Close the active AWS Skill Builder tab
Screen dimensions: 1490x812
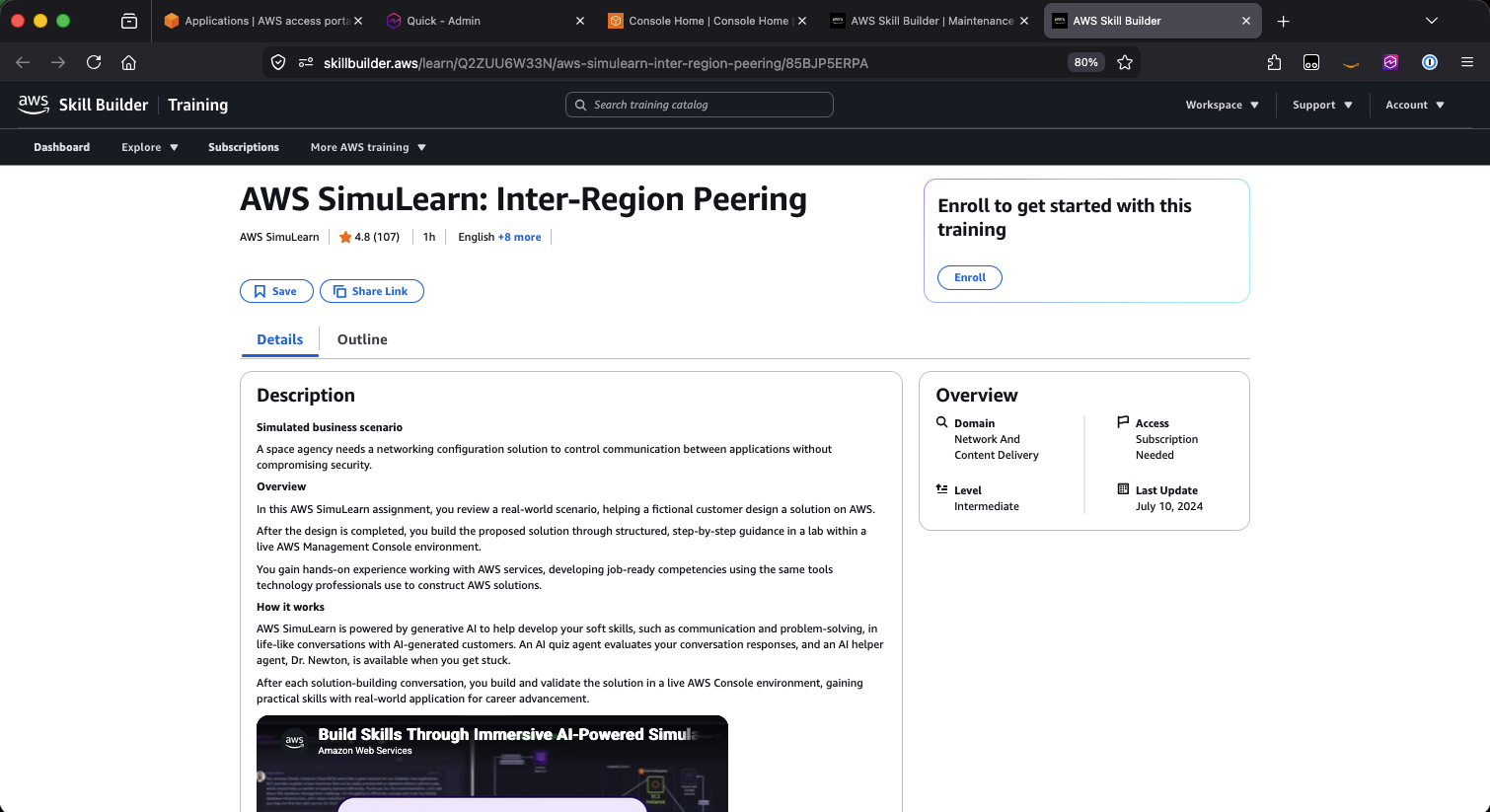coord(1246,21)
